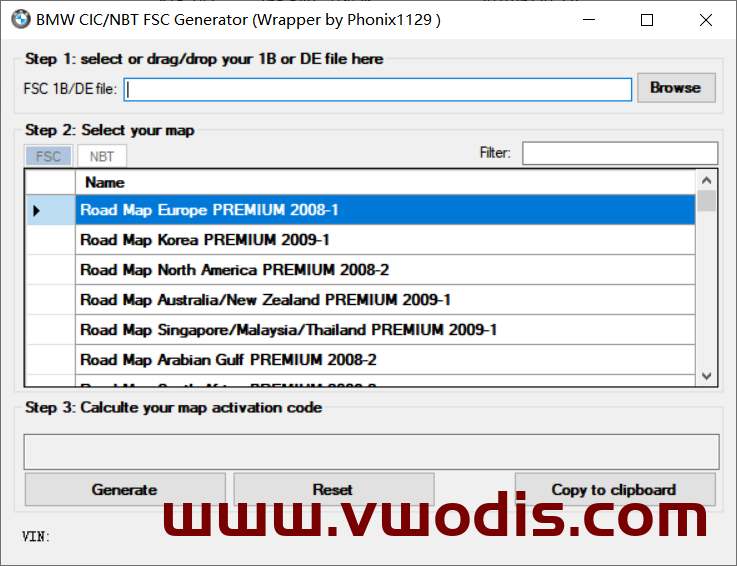Select Road Map Europe PREMIUM 2008-1
The width and height of the screenshot is (737, 566).
[x=385, y=210]
